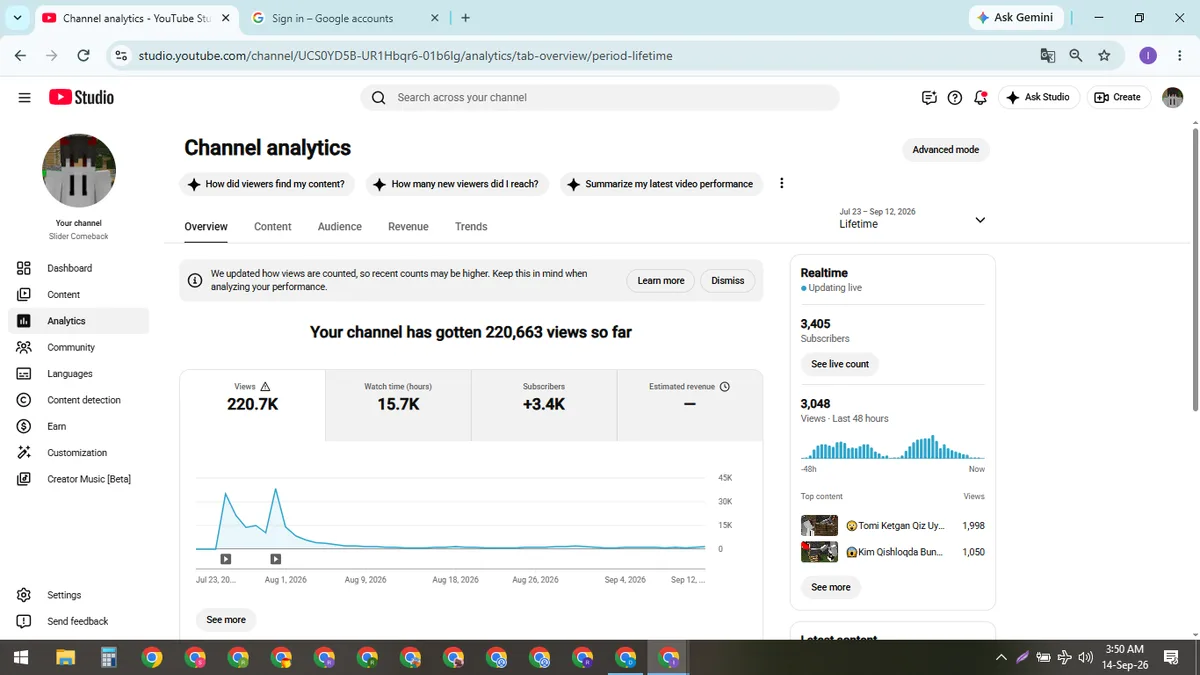Open Customization in the sidebar
The image size is (1200, 675).
[79, 453]
